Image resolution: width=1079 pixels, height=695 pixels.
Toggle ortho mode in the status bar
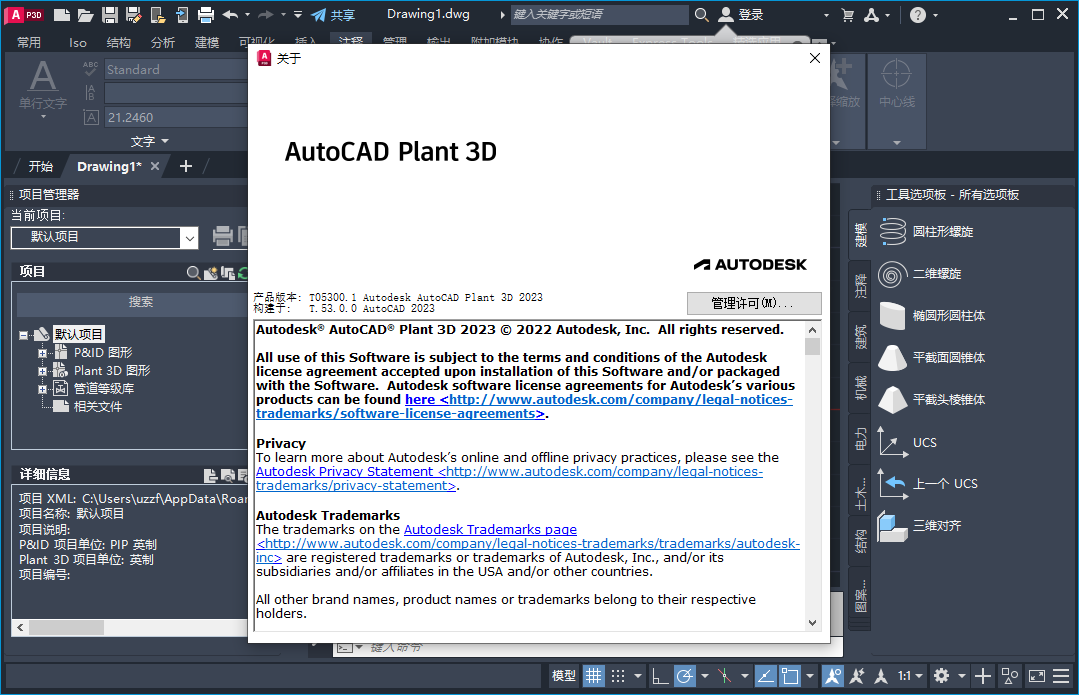point(661,676)
